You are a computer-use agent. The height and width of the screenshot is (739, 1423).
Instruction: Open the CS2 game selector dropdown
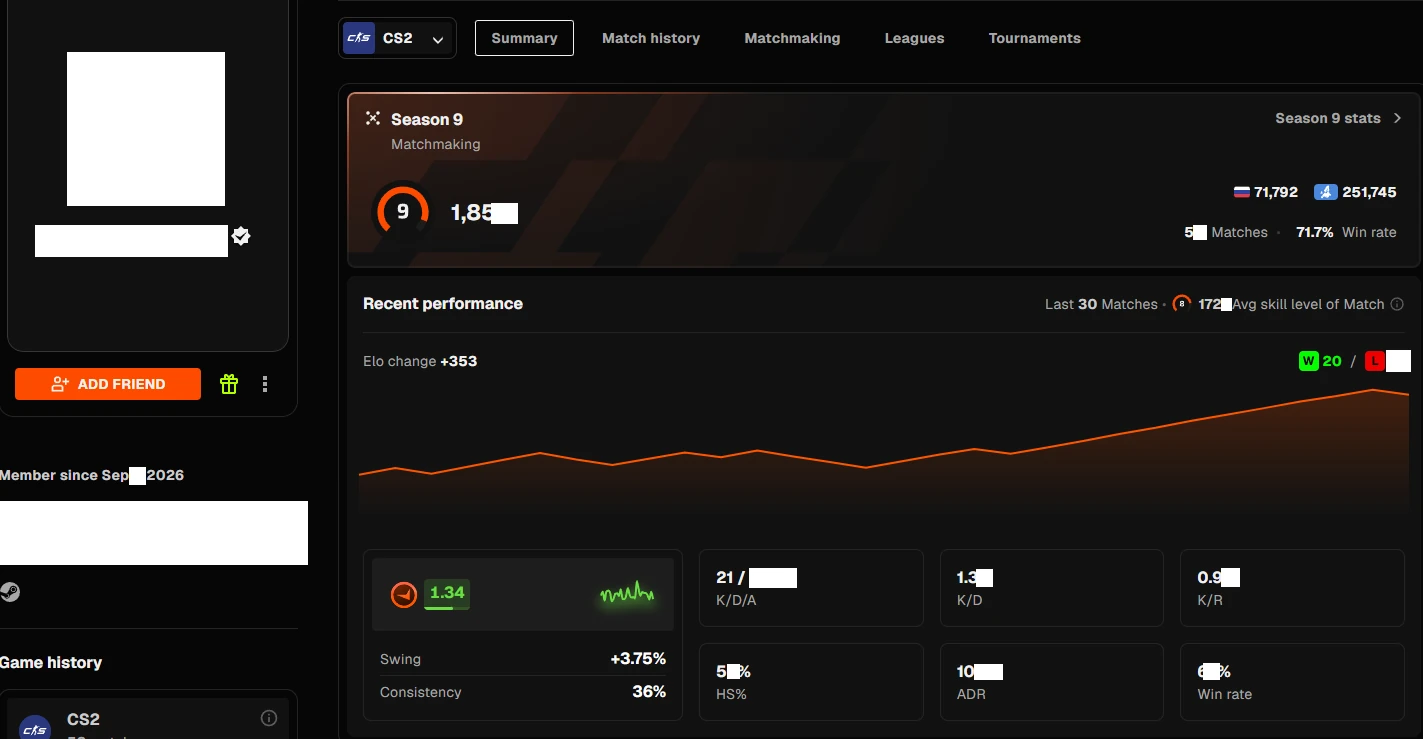click(x=397, y=38)
